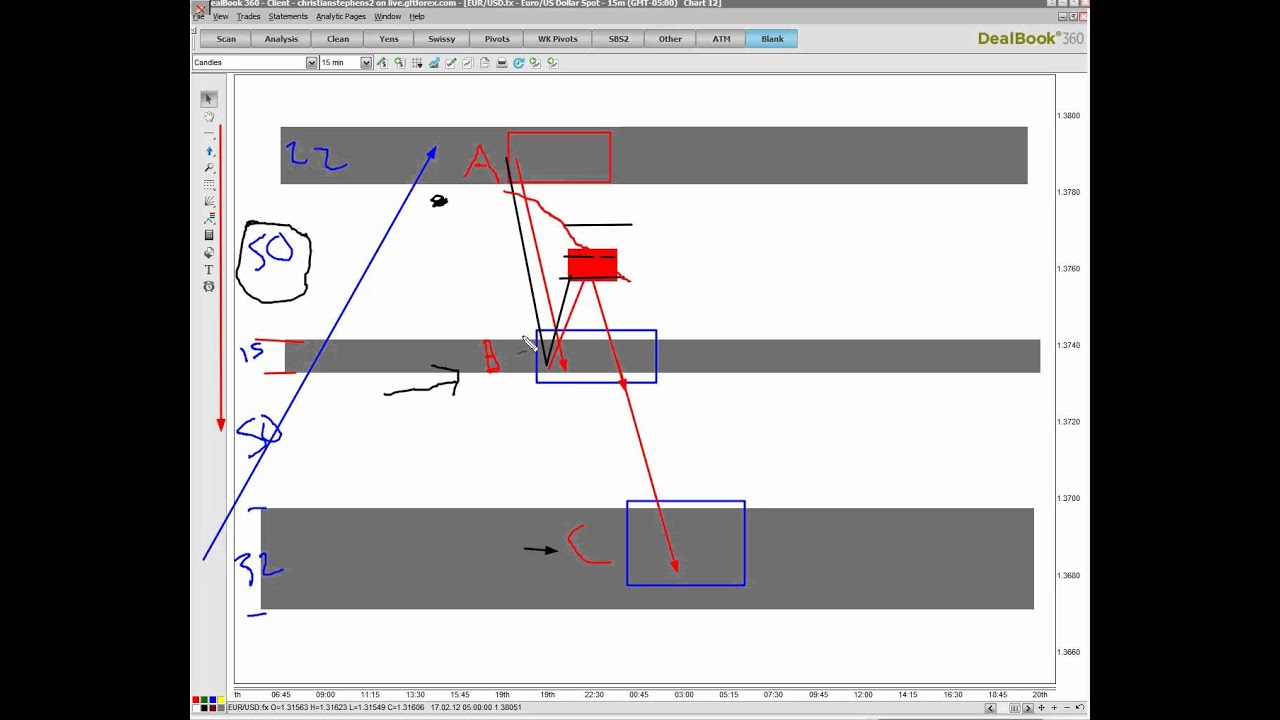The width and height of the screenshot is (1280, 720).
Task: Pick the green color swatch
Action: (x=204, y=699)
